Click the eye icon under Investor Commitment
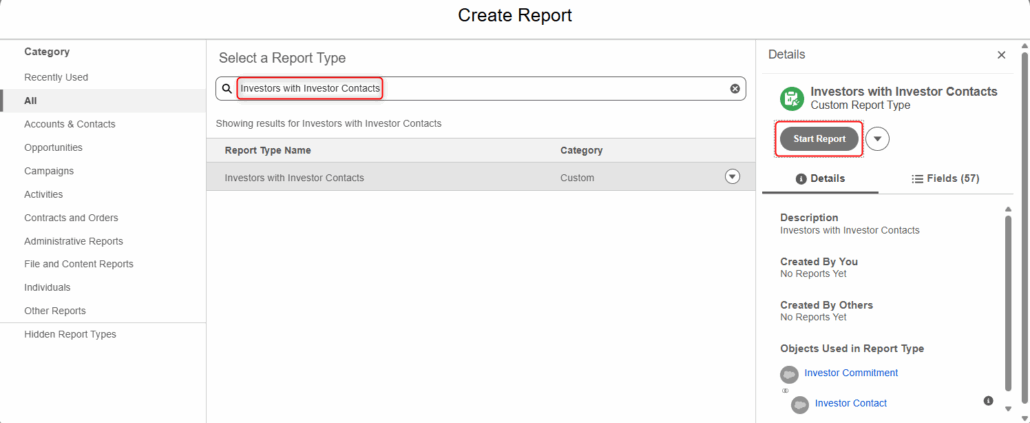This screenshot has height=423, width=1030. (x=785, y=391)
